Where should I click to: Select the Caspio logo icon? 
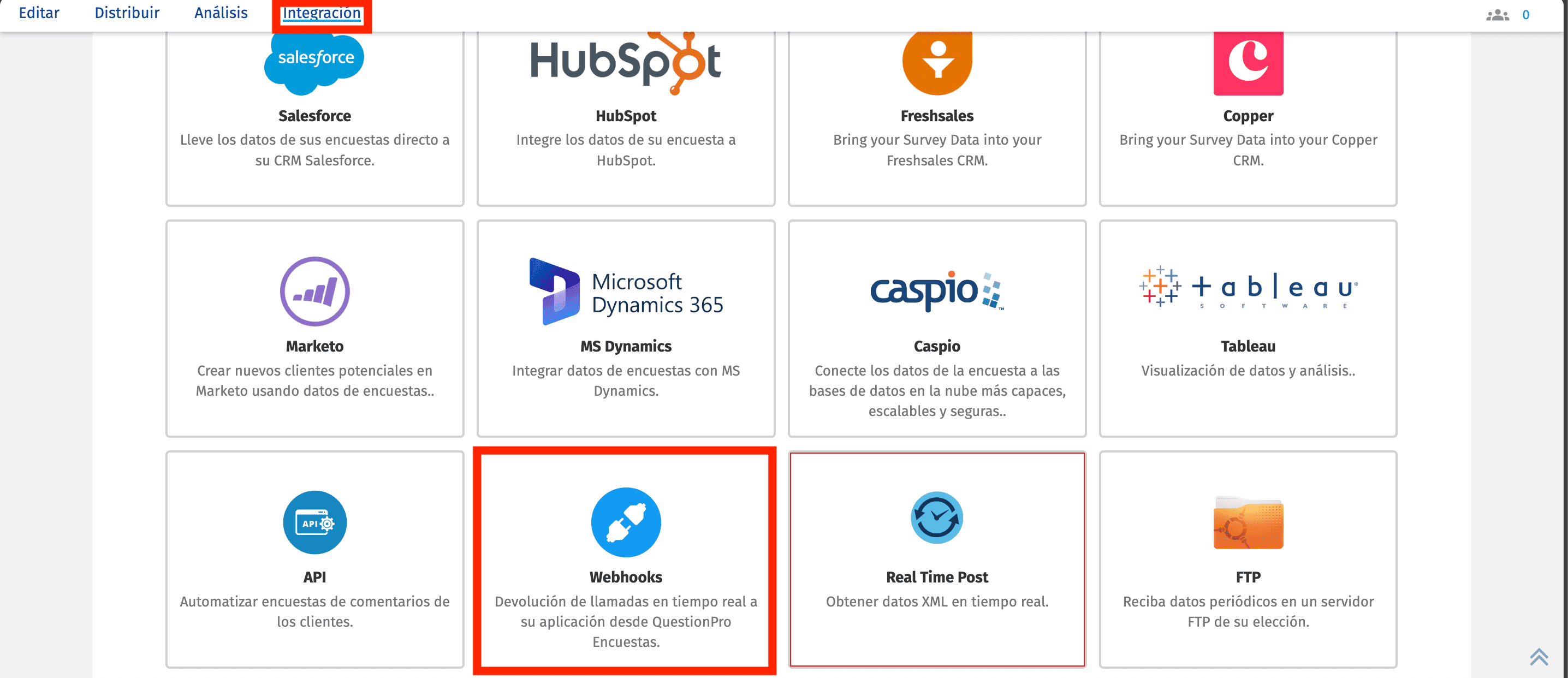click(937, 292)
